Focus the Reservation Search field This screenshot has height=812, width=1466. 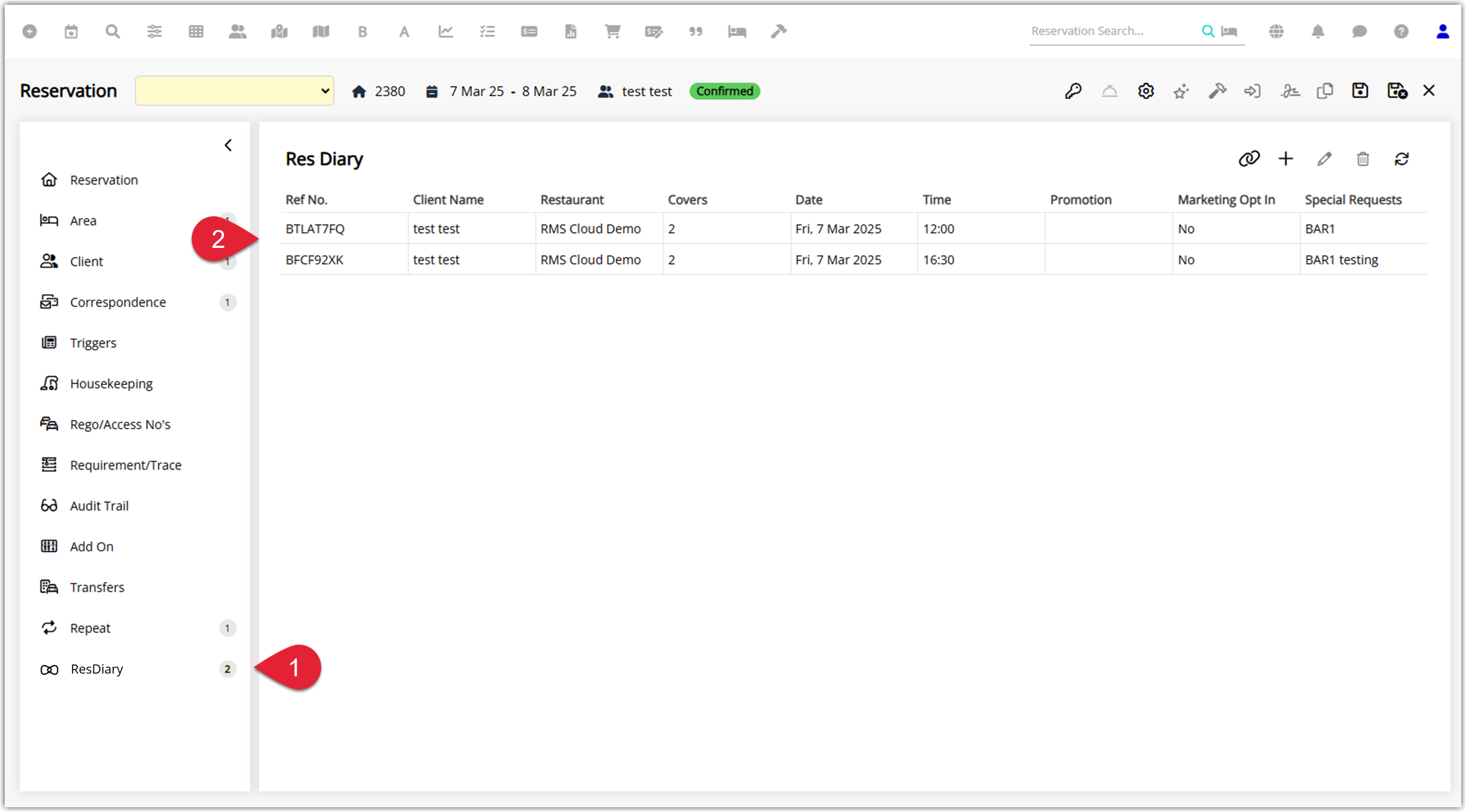(x=1113, y=31)
